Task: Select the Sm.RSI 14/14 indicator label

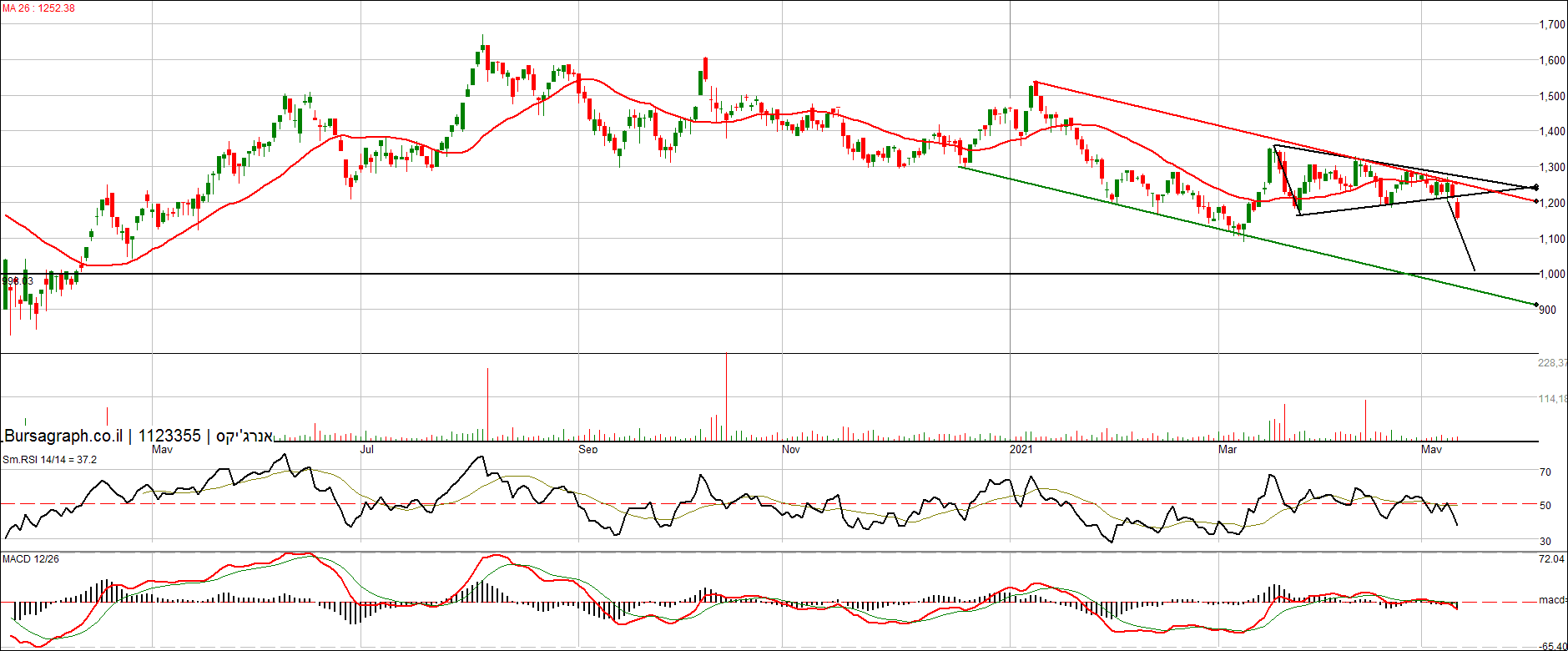Action: tap(49, 460)
